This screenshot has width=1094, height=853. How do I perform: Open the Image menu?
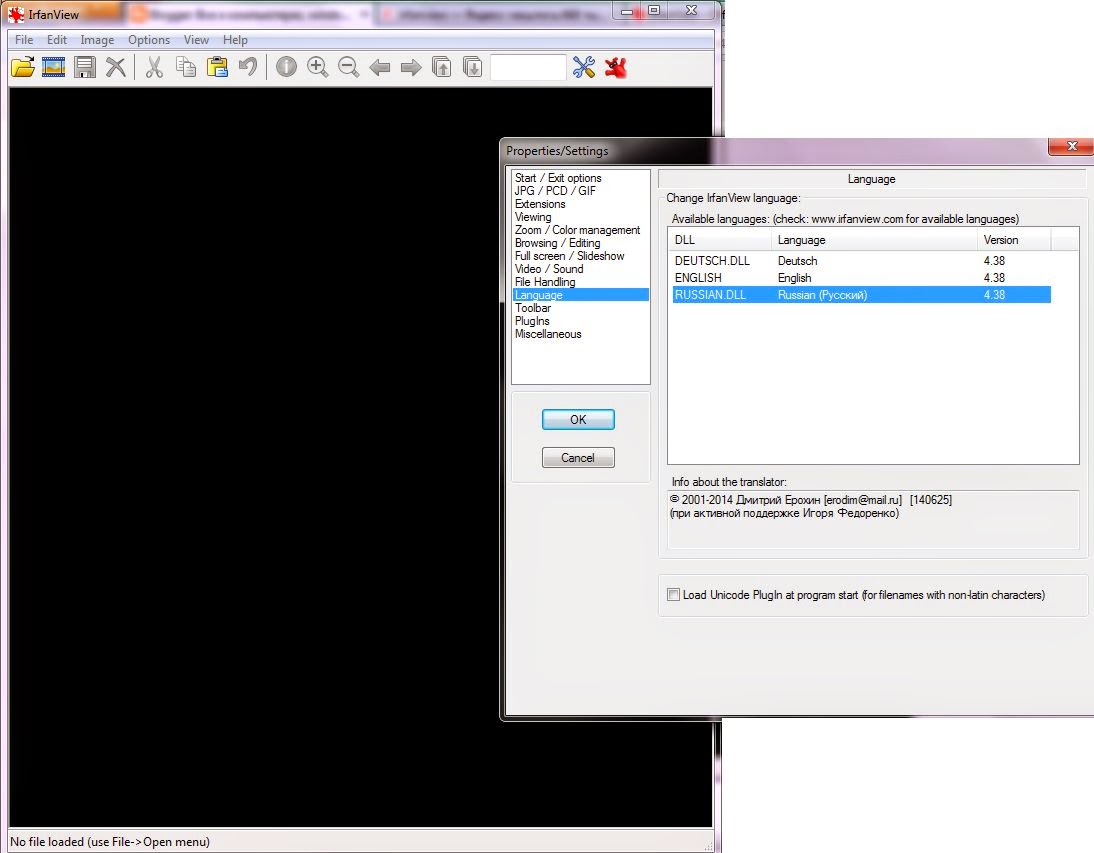[x=97, y=40]
